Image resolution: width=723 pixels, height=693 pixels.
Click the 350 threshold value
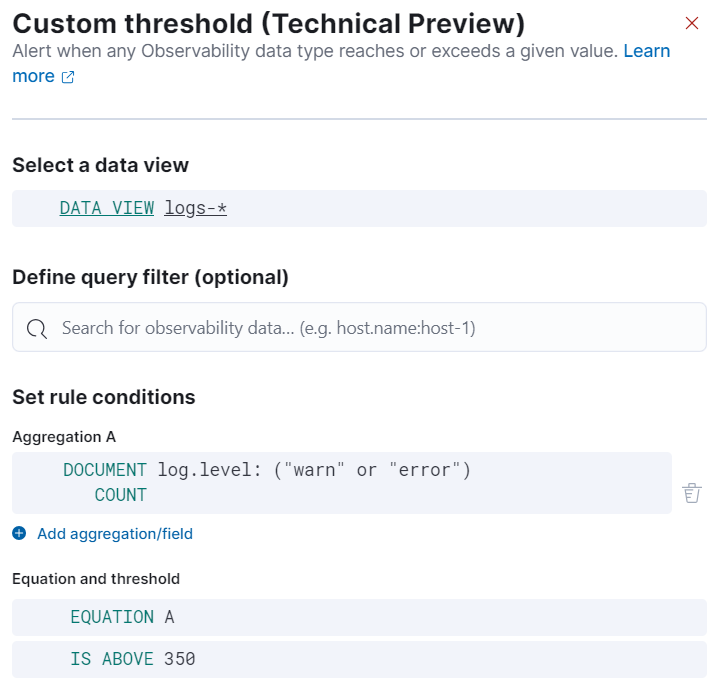[x=180, y=659]
